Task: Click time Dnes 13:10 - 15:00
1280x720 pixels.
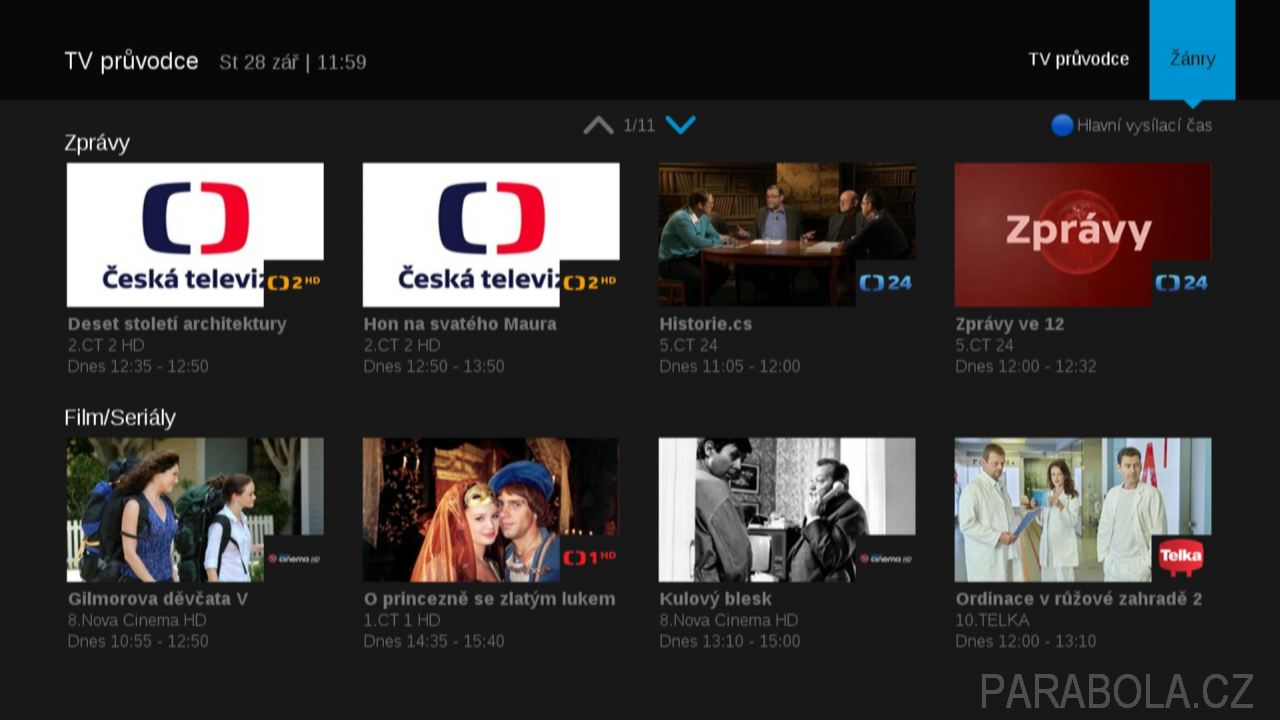Action: click(x=730, y=641)
